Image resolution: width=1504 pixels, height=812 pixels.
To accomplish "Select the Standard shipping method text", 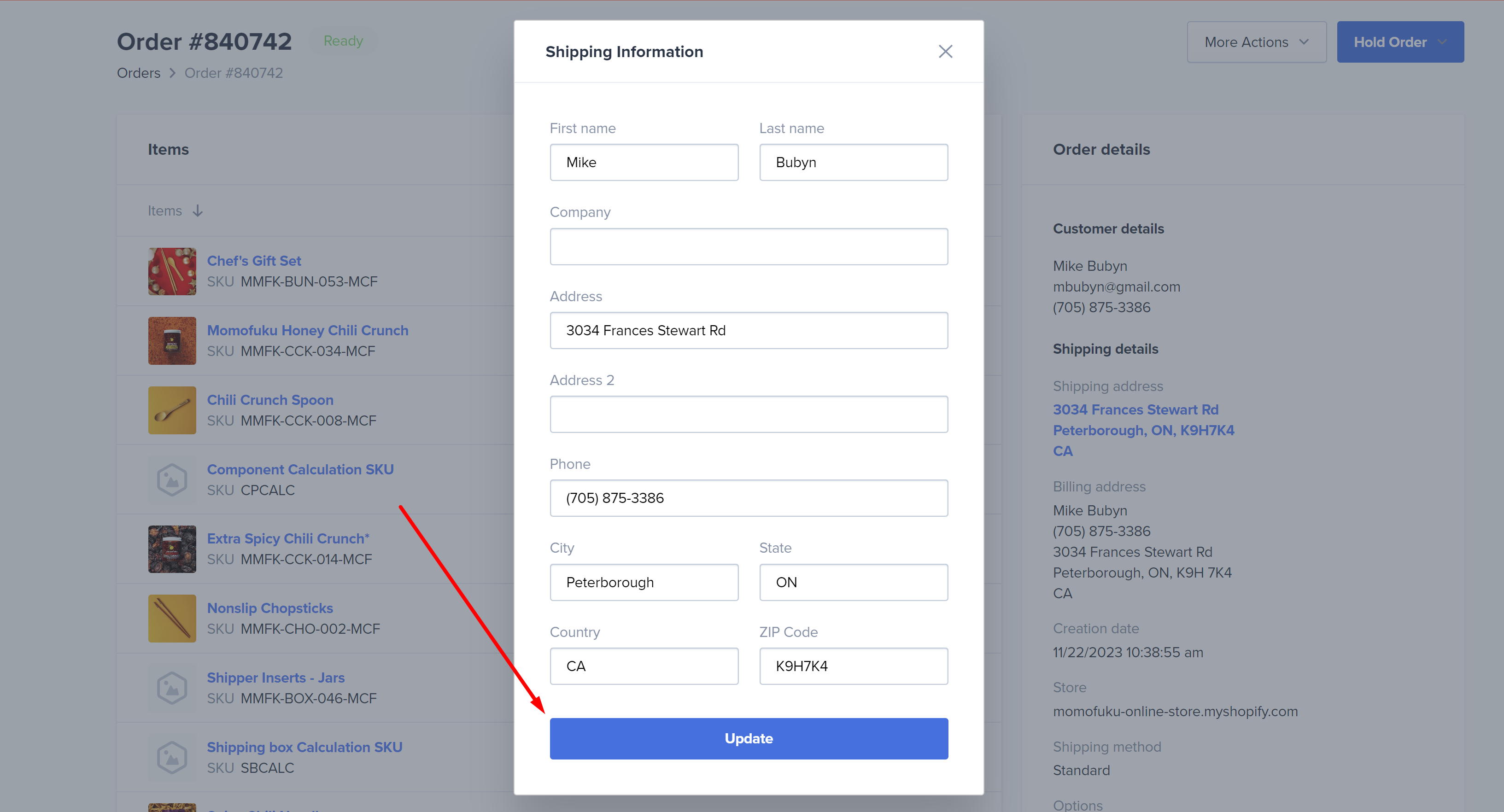I will pos(1081,771).
